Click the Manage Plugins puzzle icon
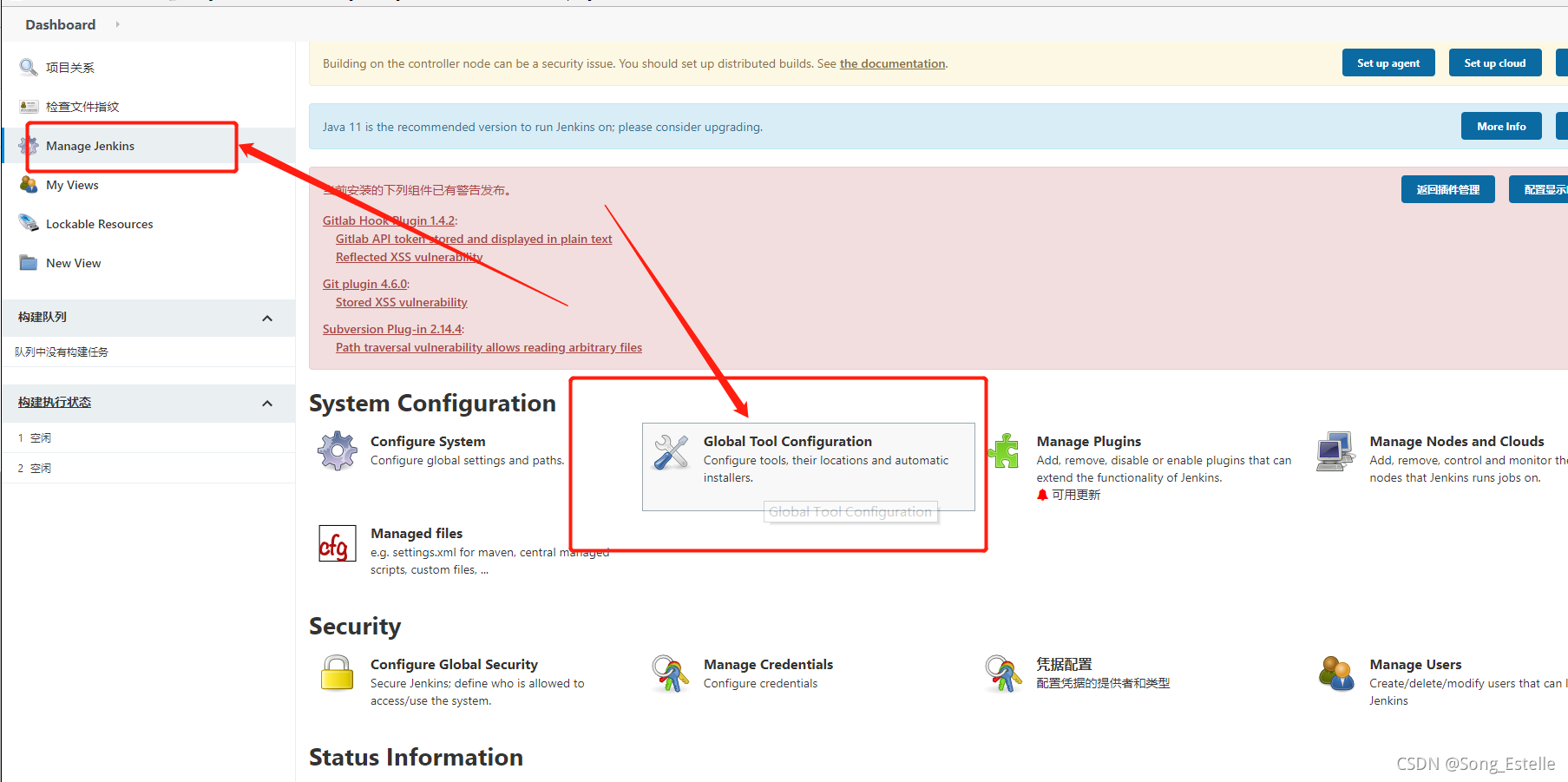 1004,451
